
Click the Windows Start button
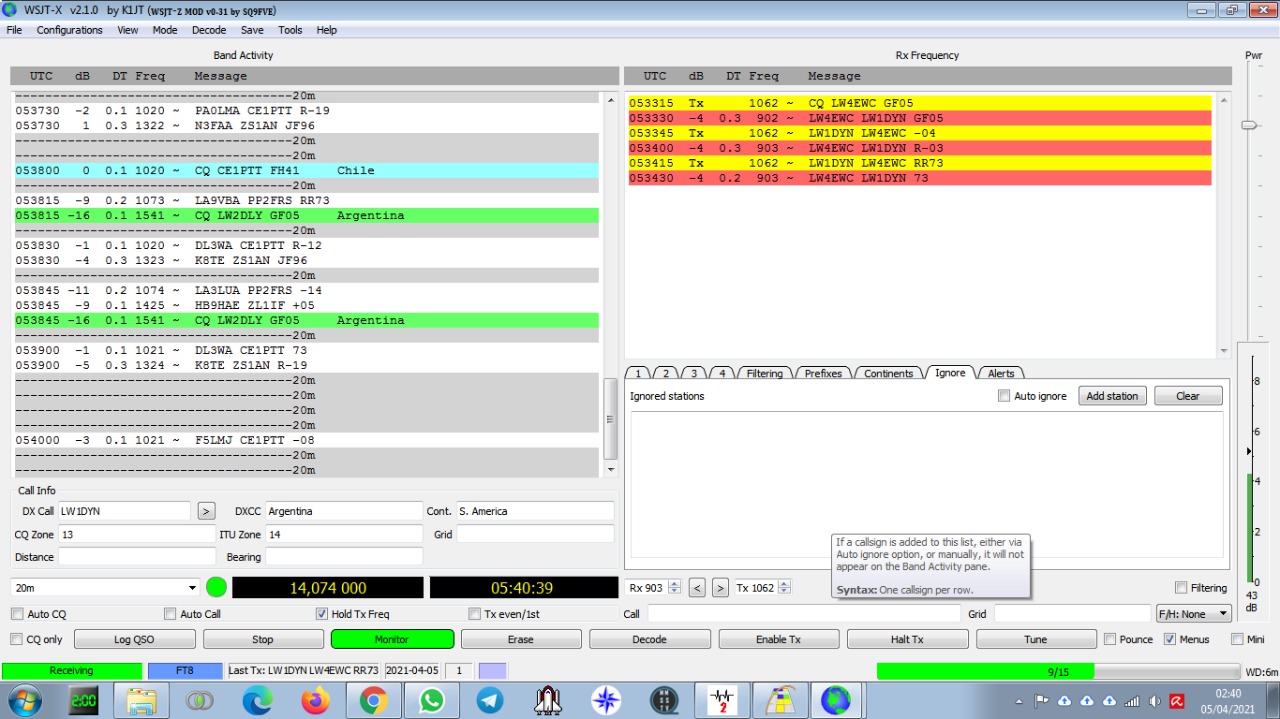(x=25, y=701)
